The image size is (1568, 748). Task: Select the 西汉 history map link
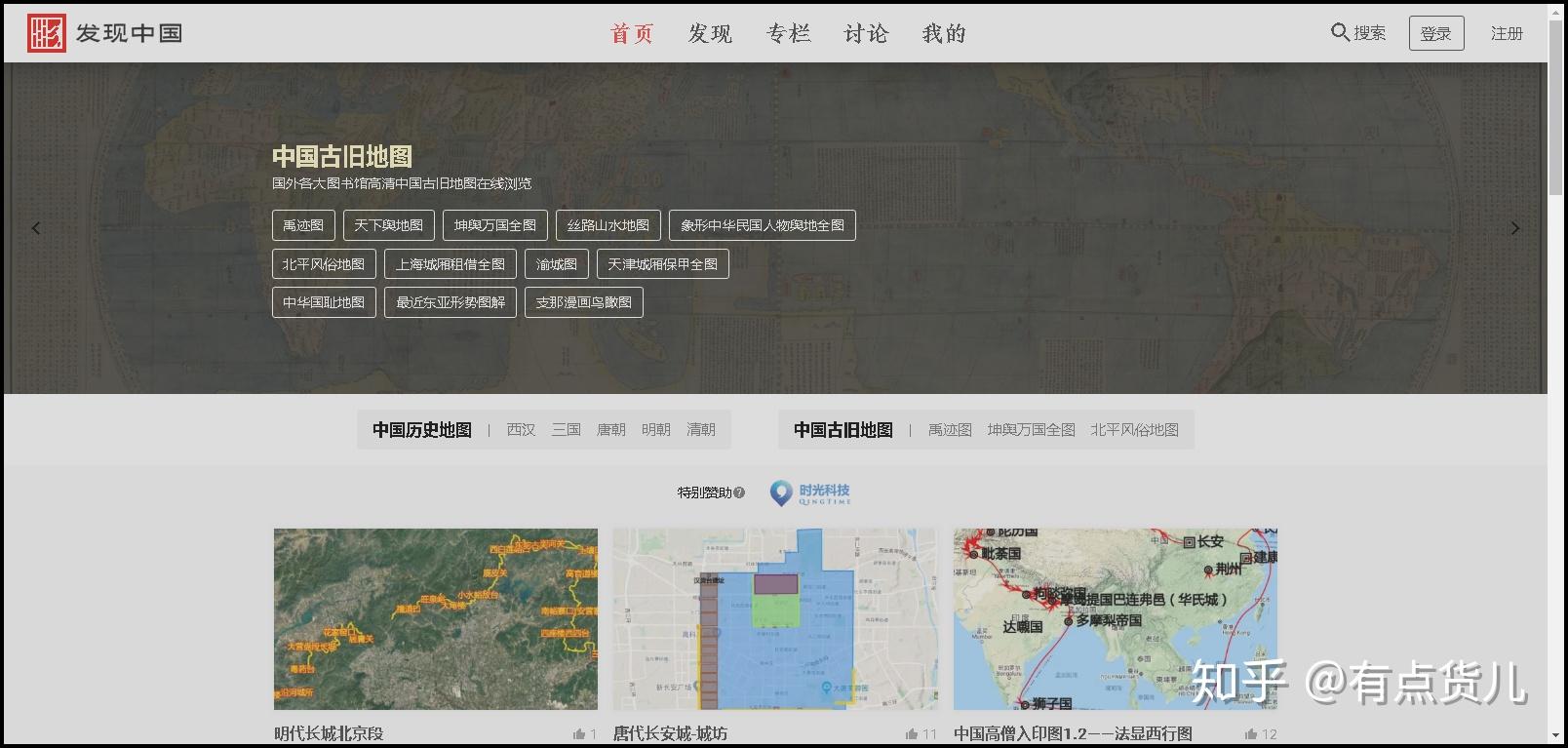[x=522, y=430]
